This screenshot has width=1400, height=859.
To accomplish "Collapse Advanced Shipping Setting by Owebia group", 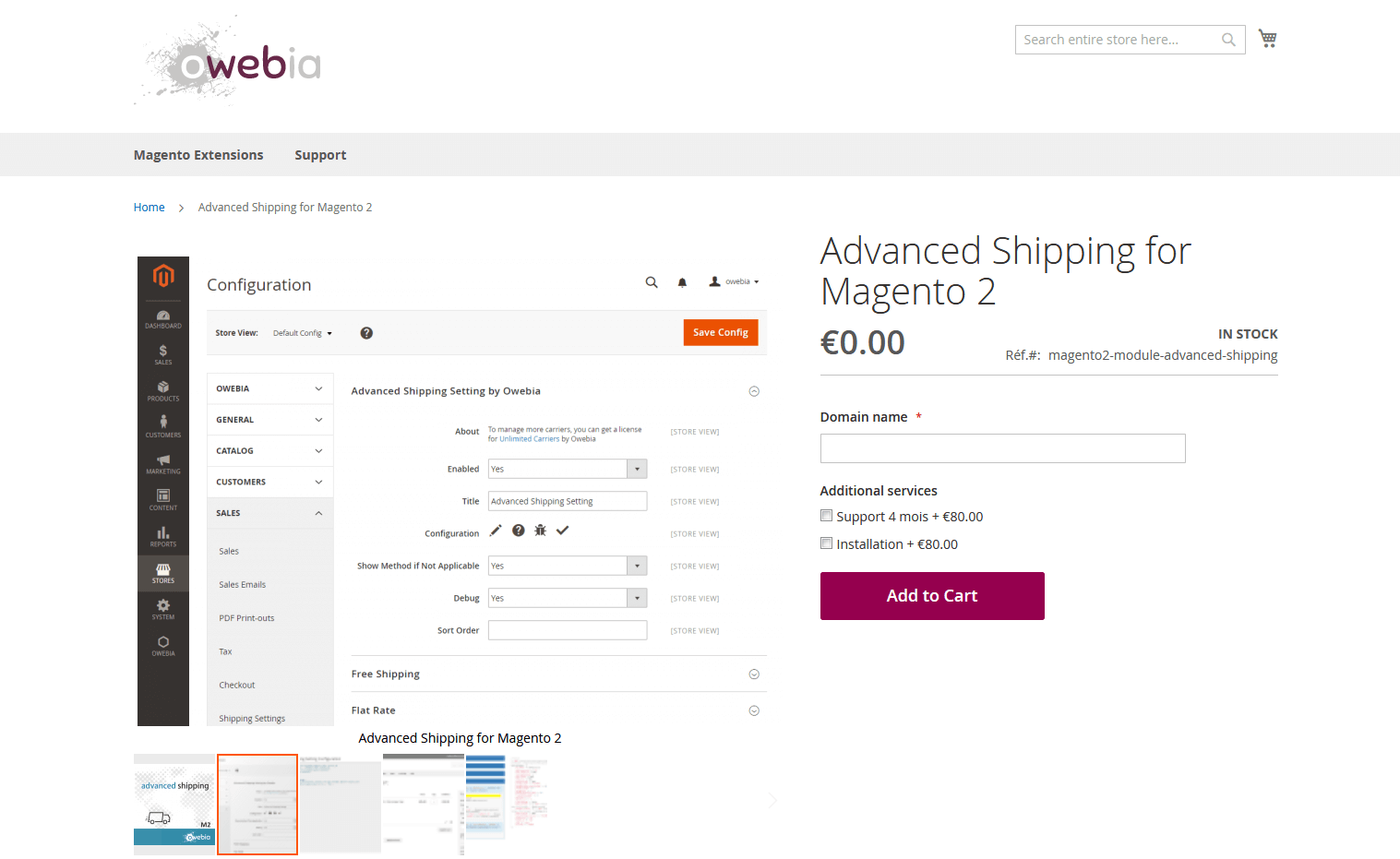I will pyautogui.click(x=754, y=391).
